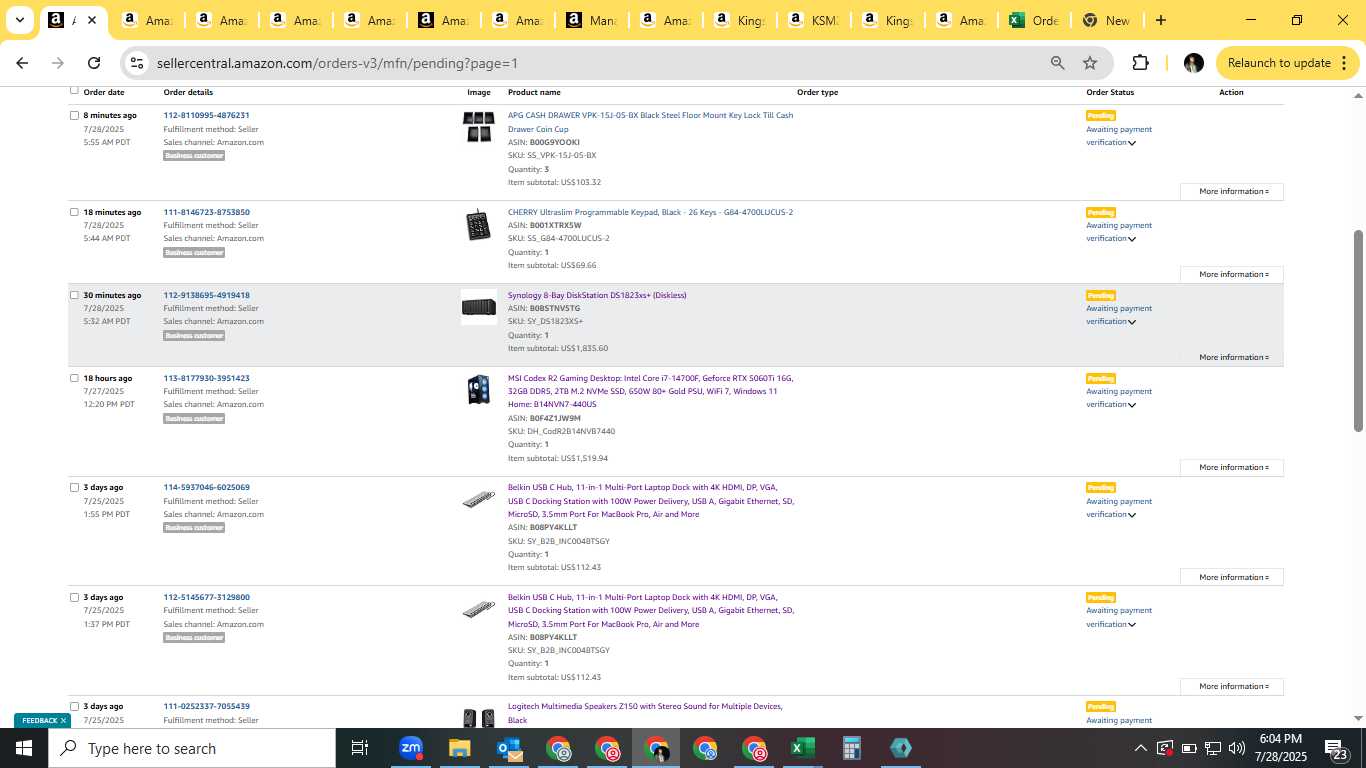
Task: Click the taskbar search box
Action: [192, 748]
